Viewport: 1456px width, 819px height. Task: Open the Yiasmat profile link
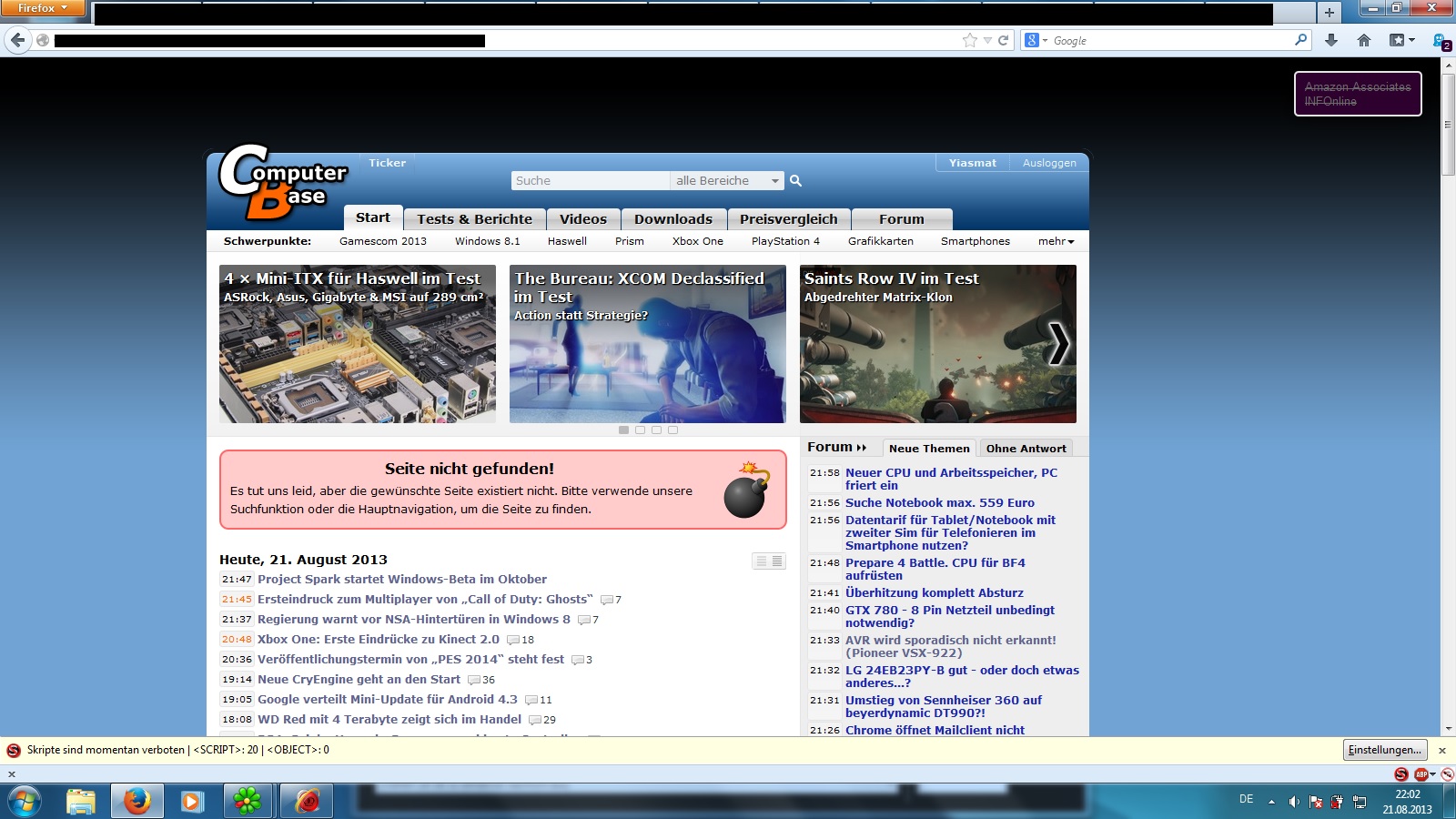pos(973,163)
